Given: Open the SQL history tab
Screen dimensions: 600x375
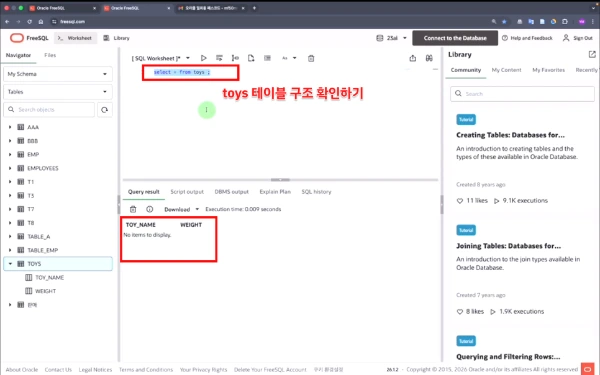Looking at the screenshot, I should (316, 192).
